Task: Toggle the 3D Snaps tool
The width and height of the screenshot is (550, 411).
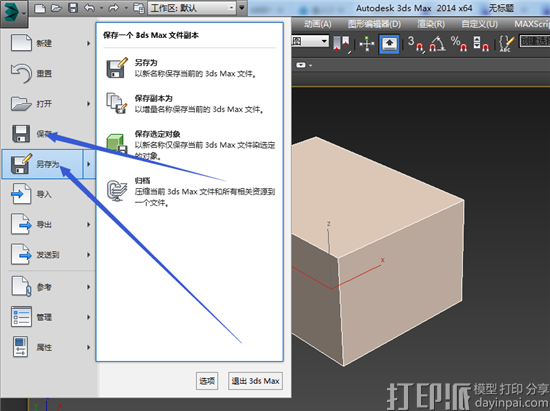Action: click(x=416, y=44)
